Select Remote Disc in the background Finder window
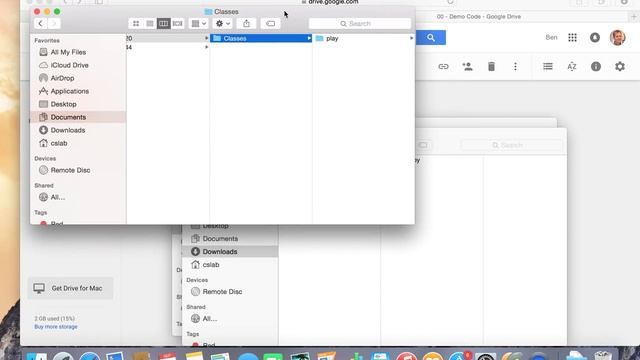640x360 pixels. click(222, 292)
